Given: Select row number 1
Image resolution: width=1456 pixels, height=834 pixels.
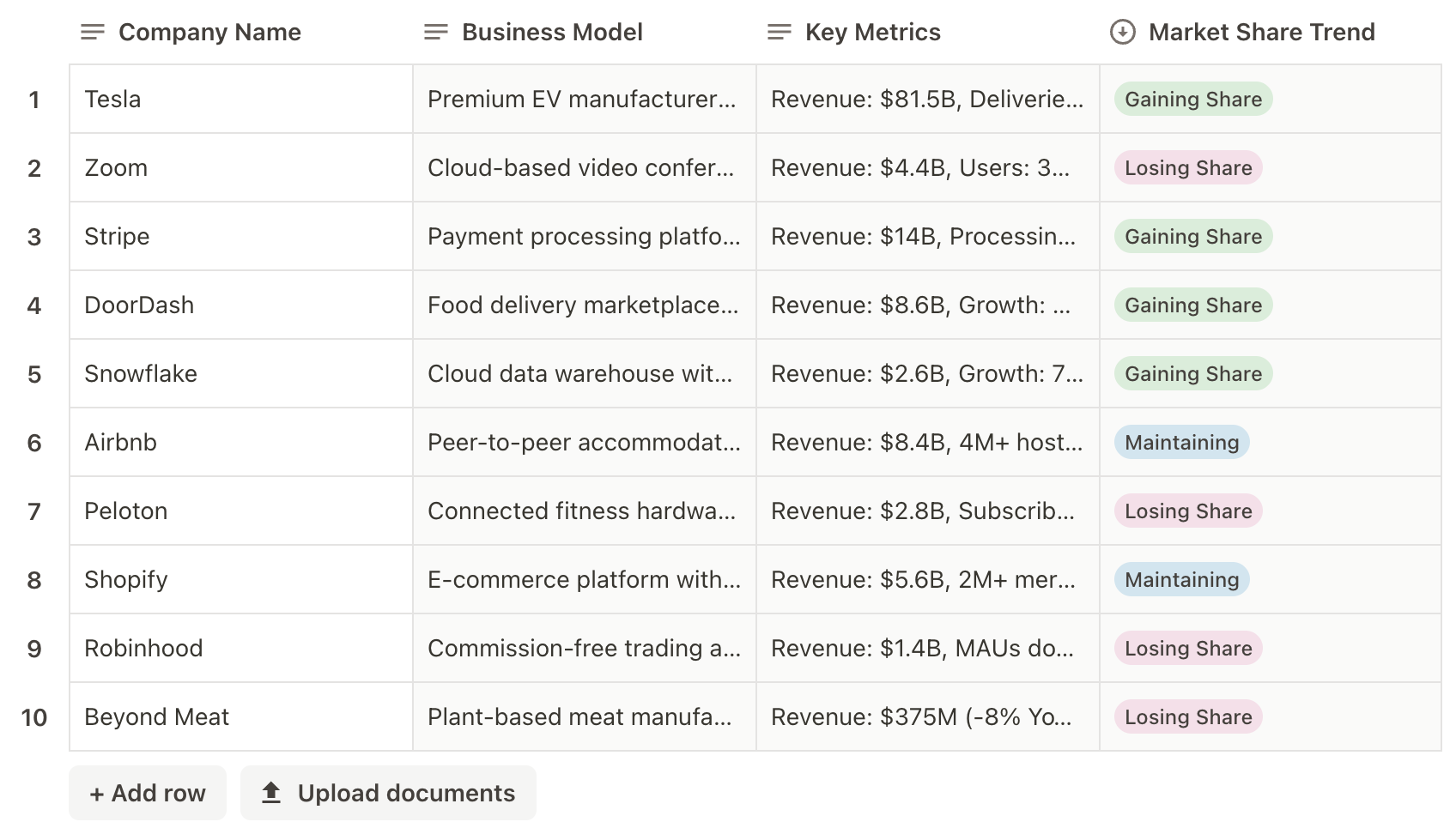Looking at the screenshot, I should pyautogui.click(x=34, y=100).
